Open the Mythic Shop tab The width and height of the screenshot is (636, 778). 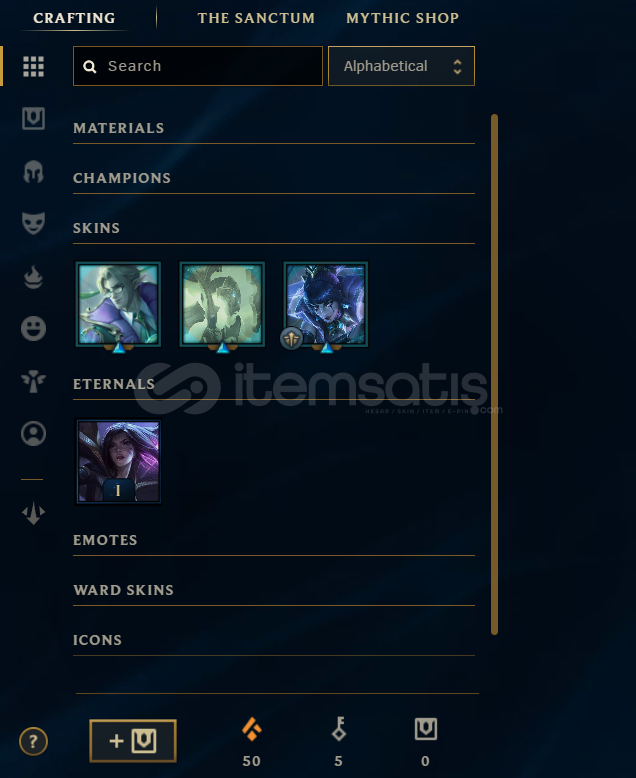[x=402, y=18]
